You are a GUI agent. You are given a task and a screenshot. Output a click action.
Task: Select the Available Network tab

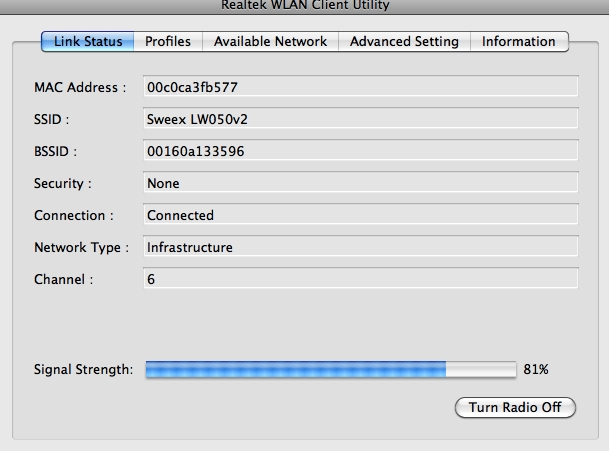(x=270, y=42)
